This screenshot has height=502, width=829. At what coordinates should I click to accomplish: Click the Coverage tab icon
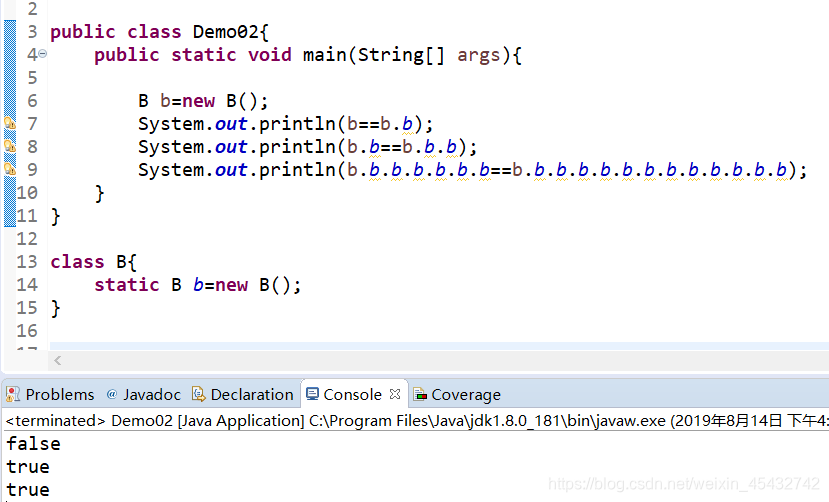coord(420,394)
